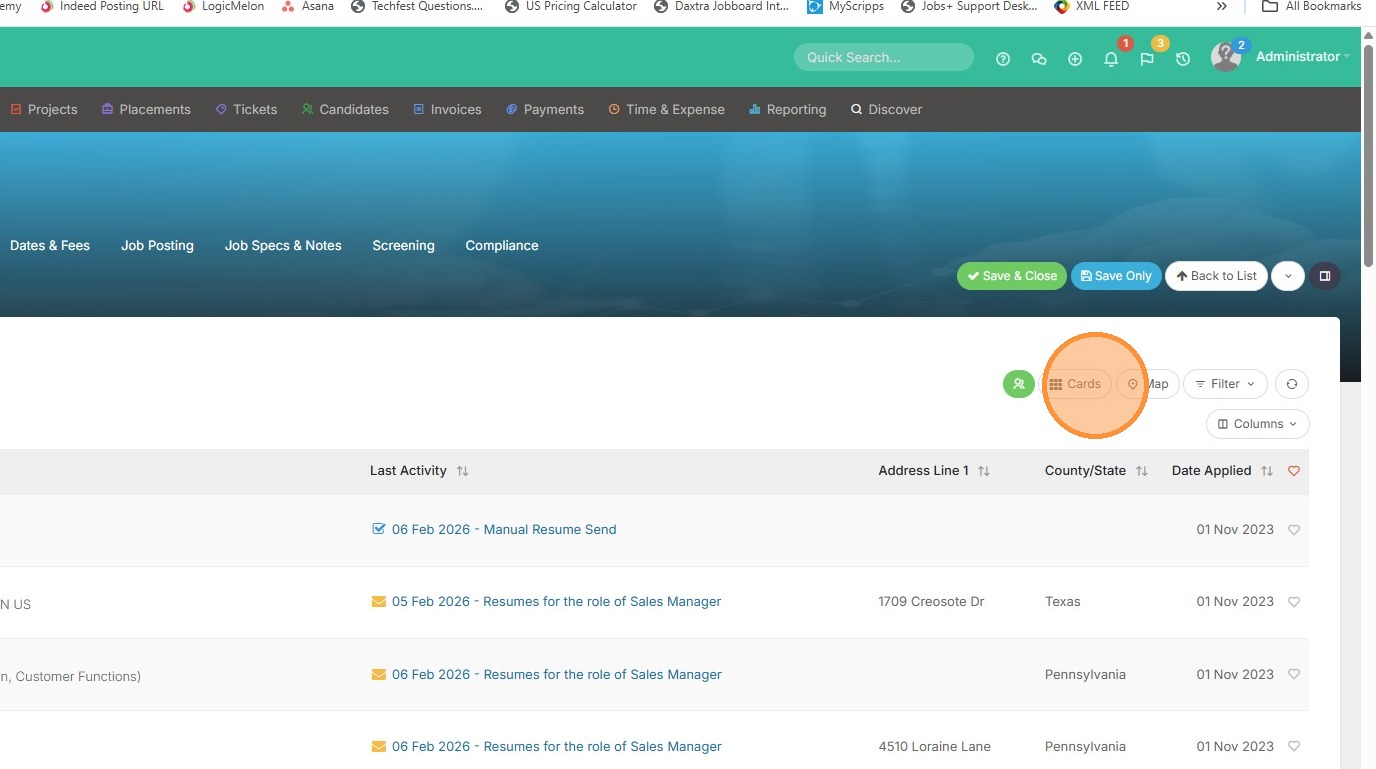The image size is (1376, 769).
Task: Open the 06 Feb 2026 Manual Resume Send activity
Action: tap(504, 529)
